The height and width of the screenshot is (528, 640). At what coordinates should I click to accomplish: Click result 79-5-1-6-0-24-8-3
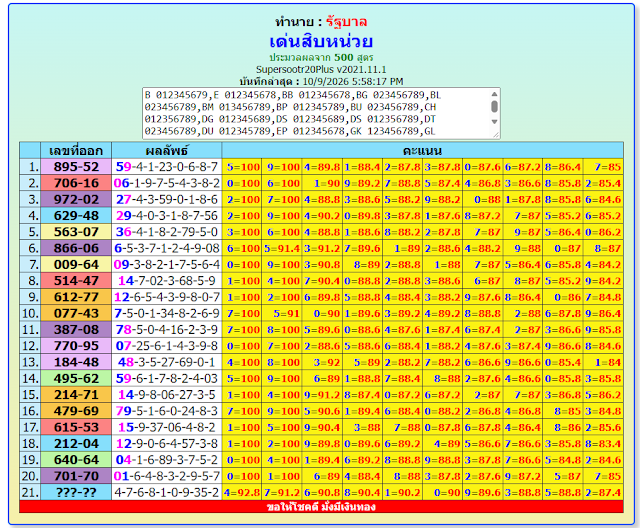click(x=167, y=411)
